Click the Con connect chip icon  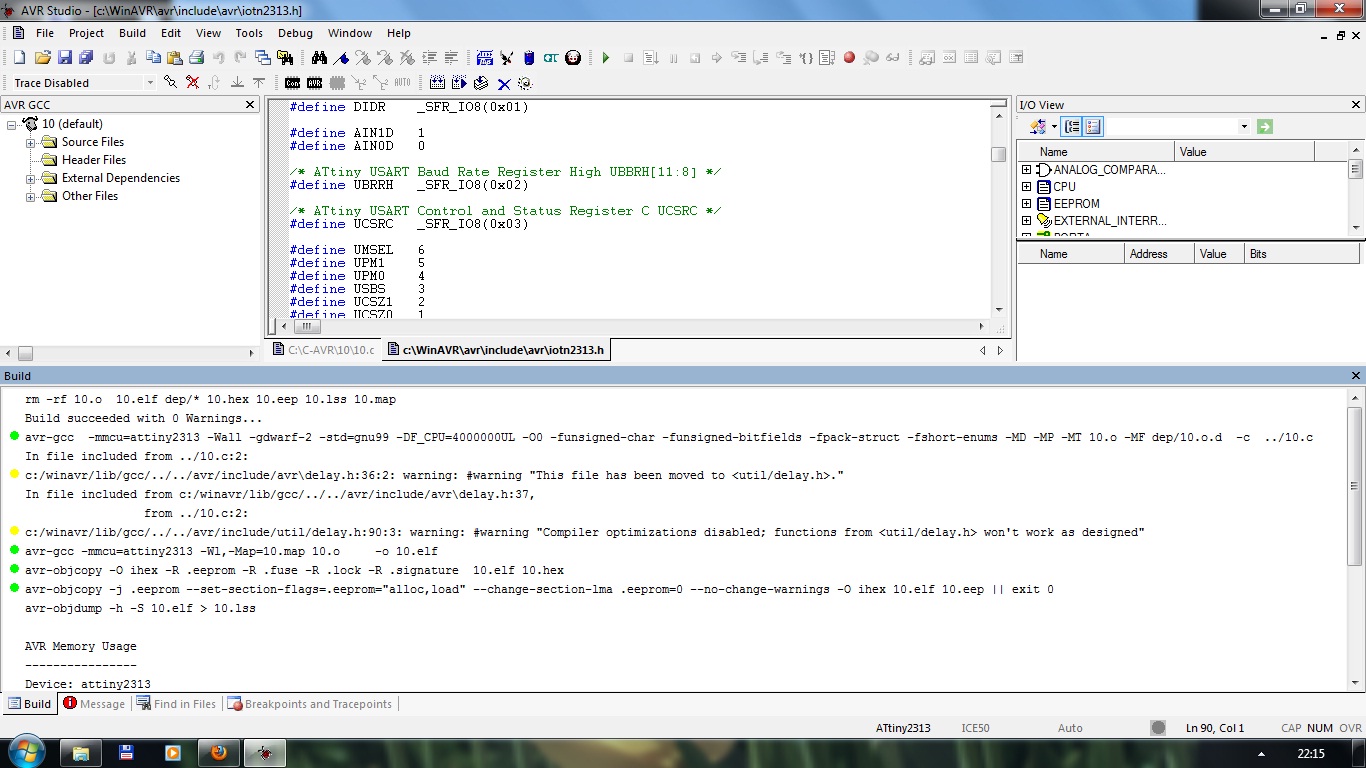click(x=292, y=83)
